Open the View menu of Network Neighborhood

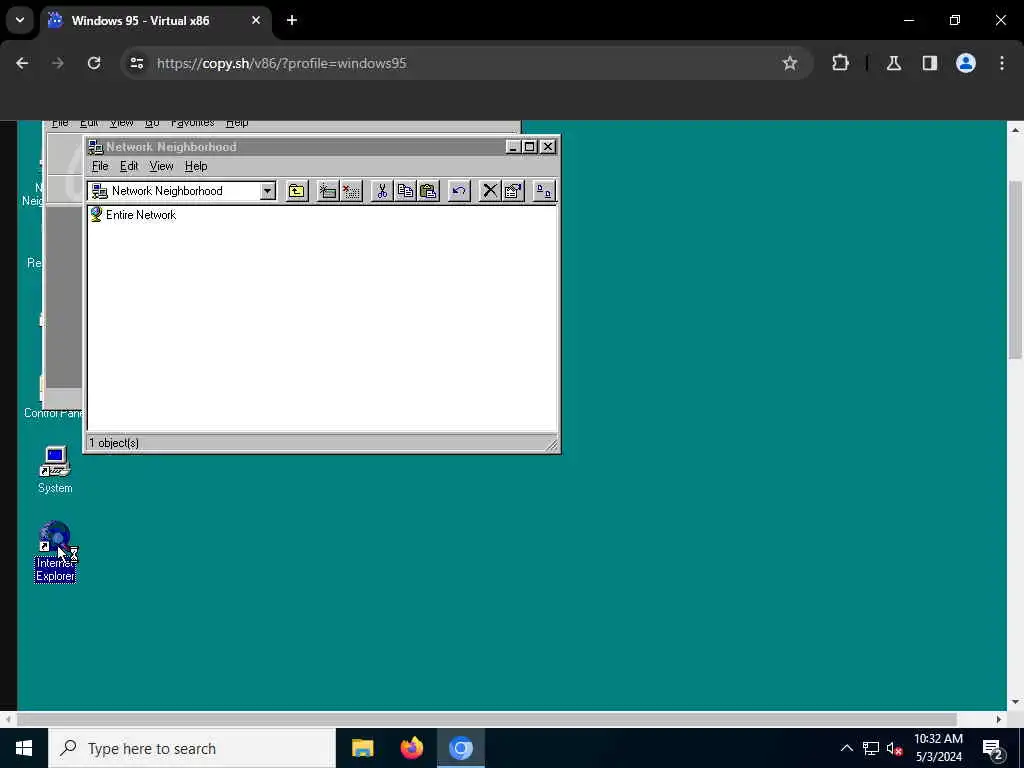pyautogui.click(x=161, y=166)
